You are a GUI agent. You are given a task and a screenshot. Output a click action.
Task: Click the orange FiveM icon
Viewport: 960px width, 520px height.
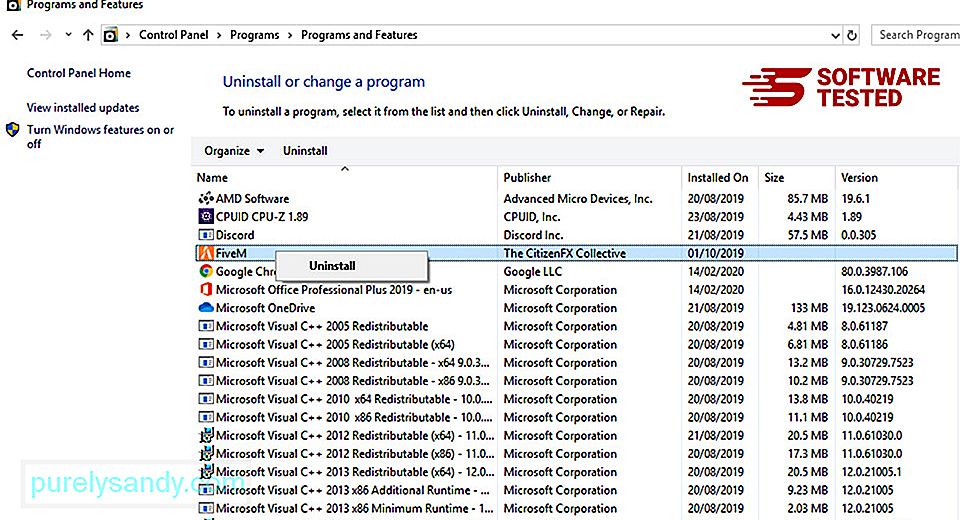(206, 253)
